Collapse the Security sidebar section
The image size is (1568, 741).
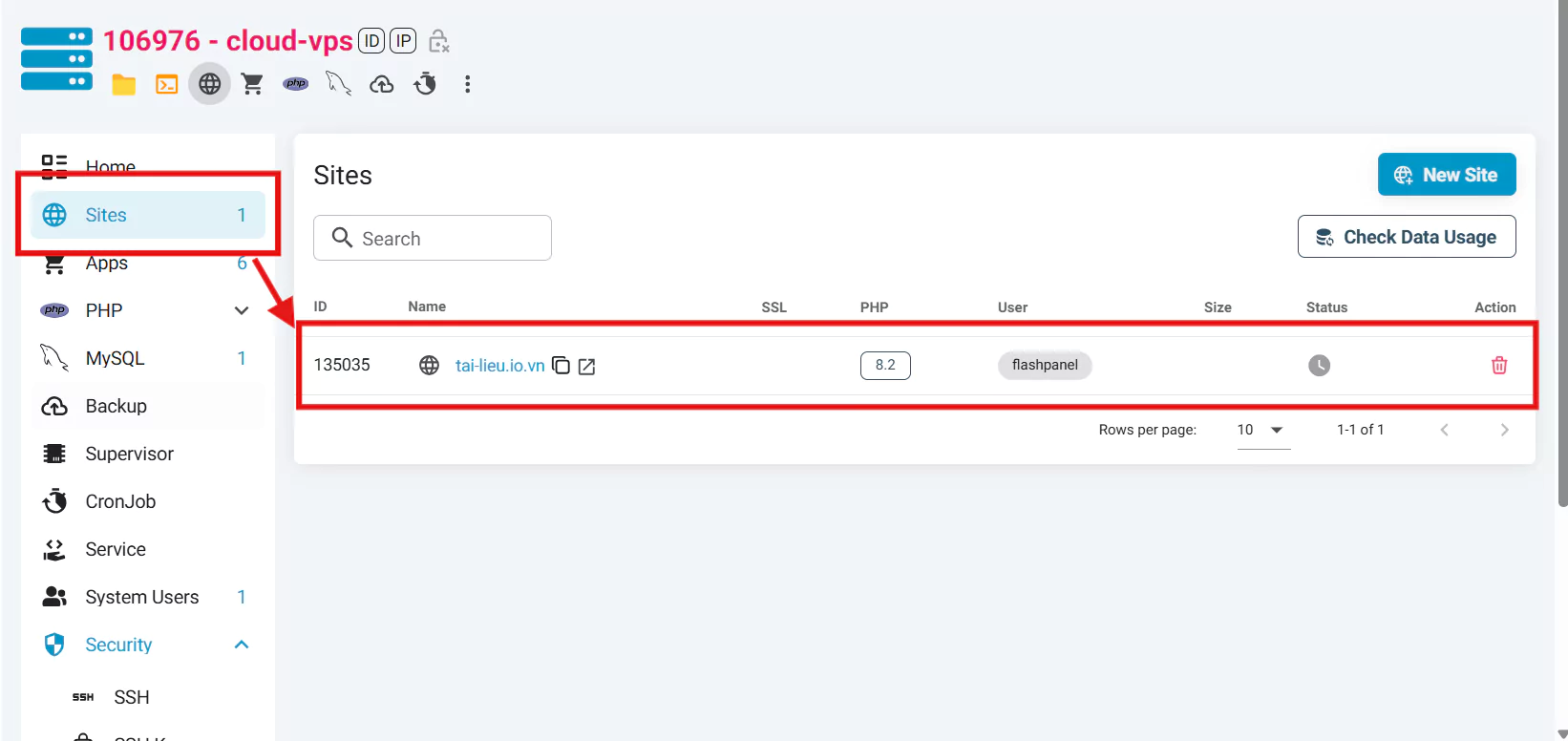242,645
